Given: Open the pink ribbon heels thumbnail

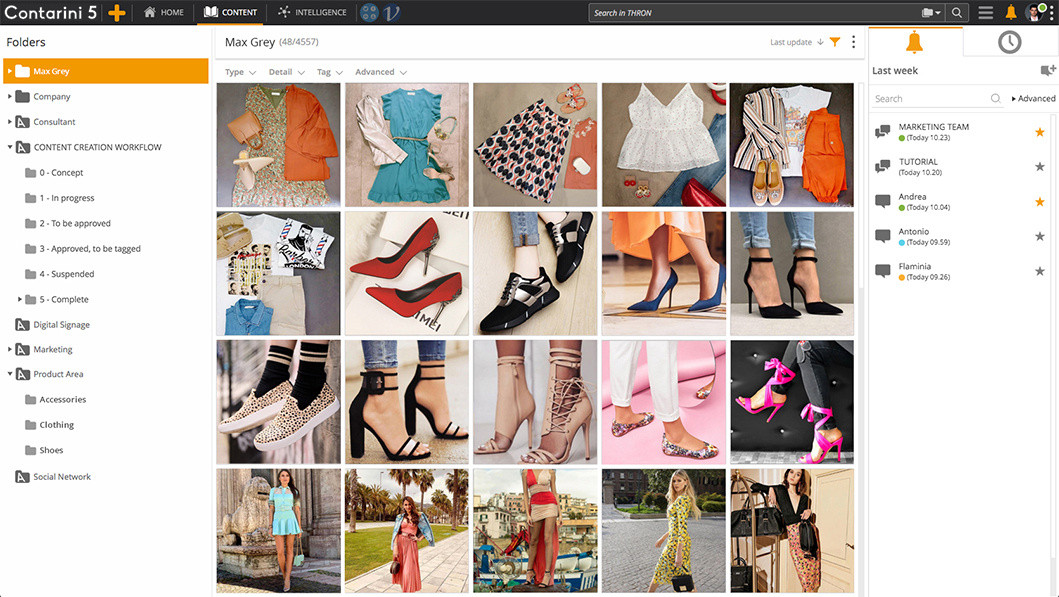Looking at the screenshot, I should 792,402.
